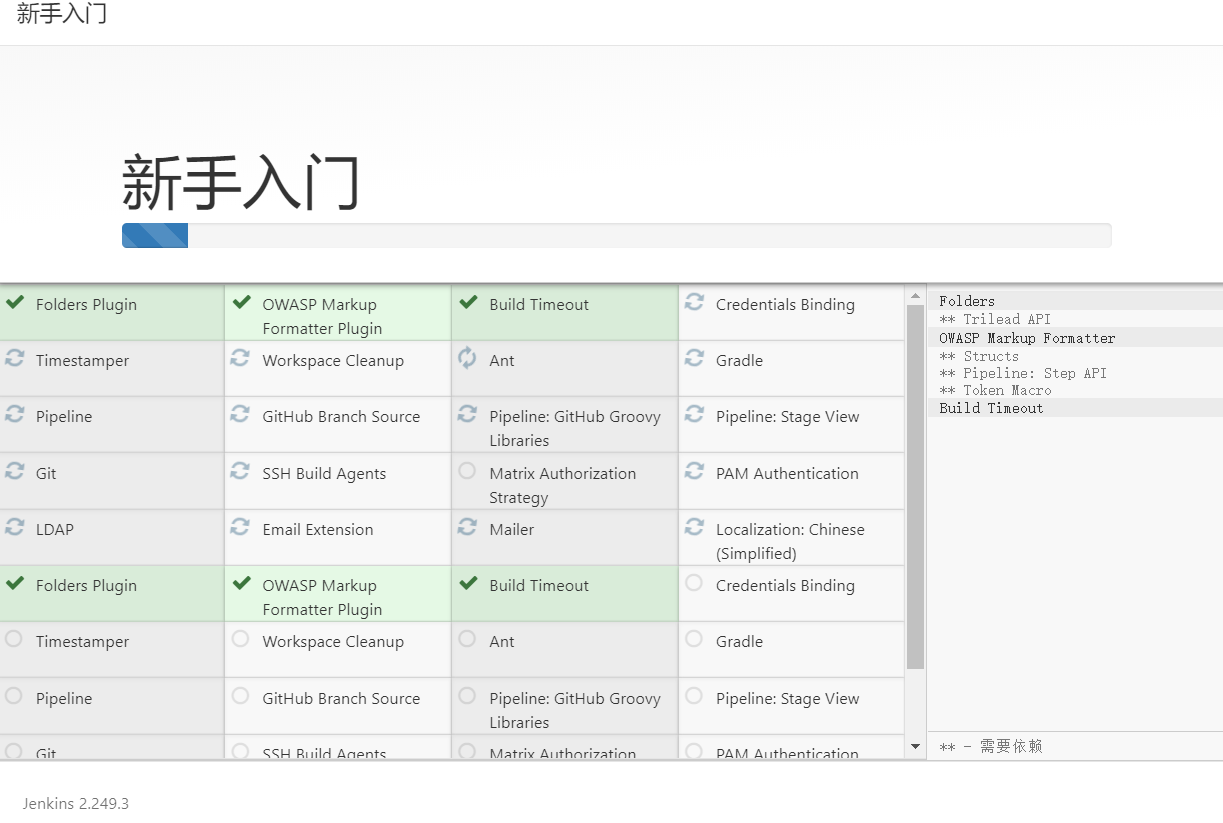Click sync icon beside Localization: Chinese (Simplified)
The image size is (1223, 823).
tap(694, 527)
